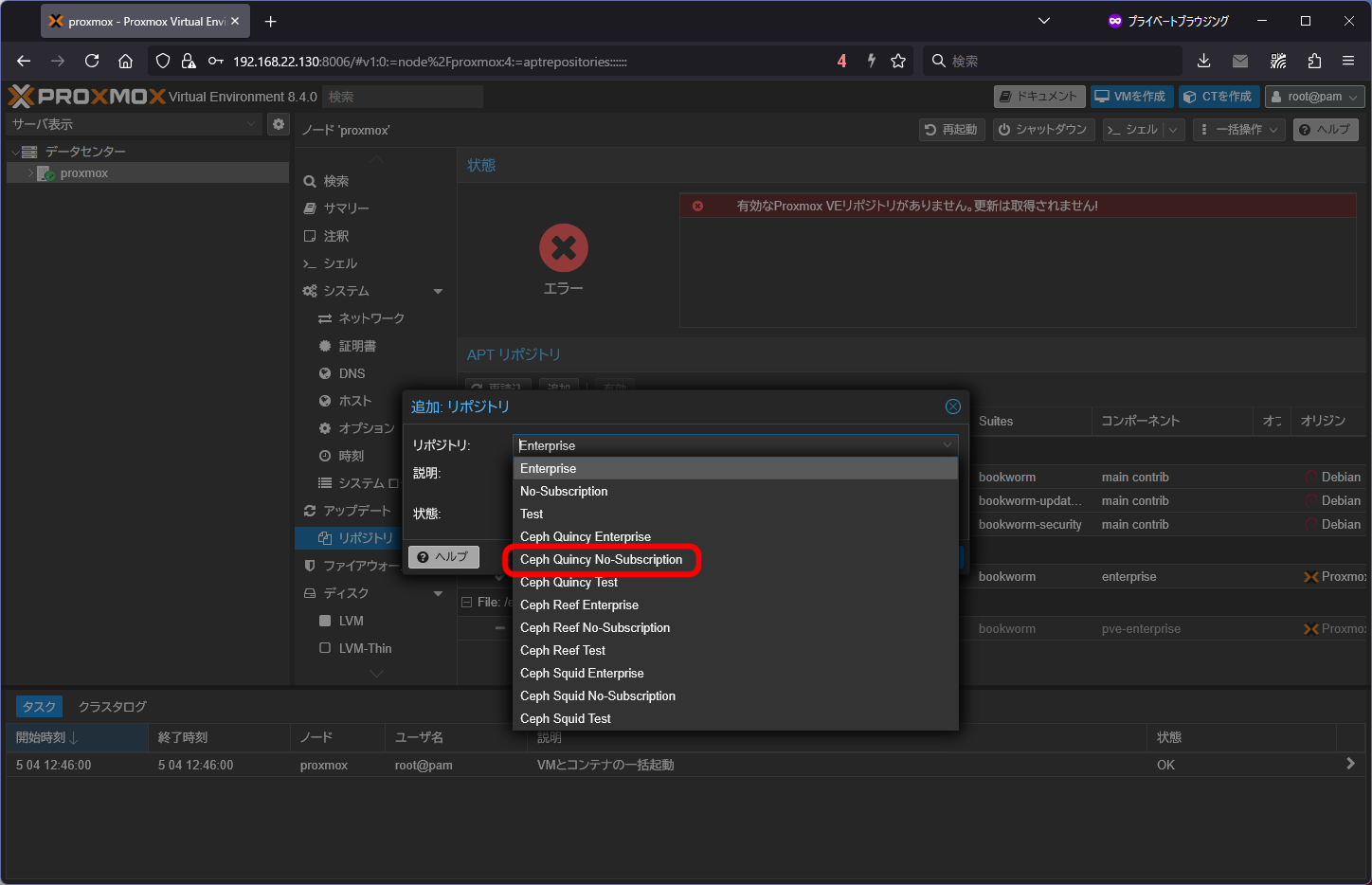
Task: Open a new browser tab
Action: coord(271,21)
